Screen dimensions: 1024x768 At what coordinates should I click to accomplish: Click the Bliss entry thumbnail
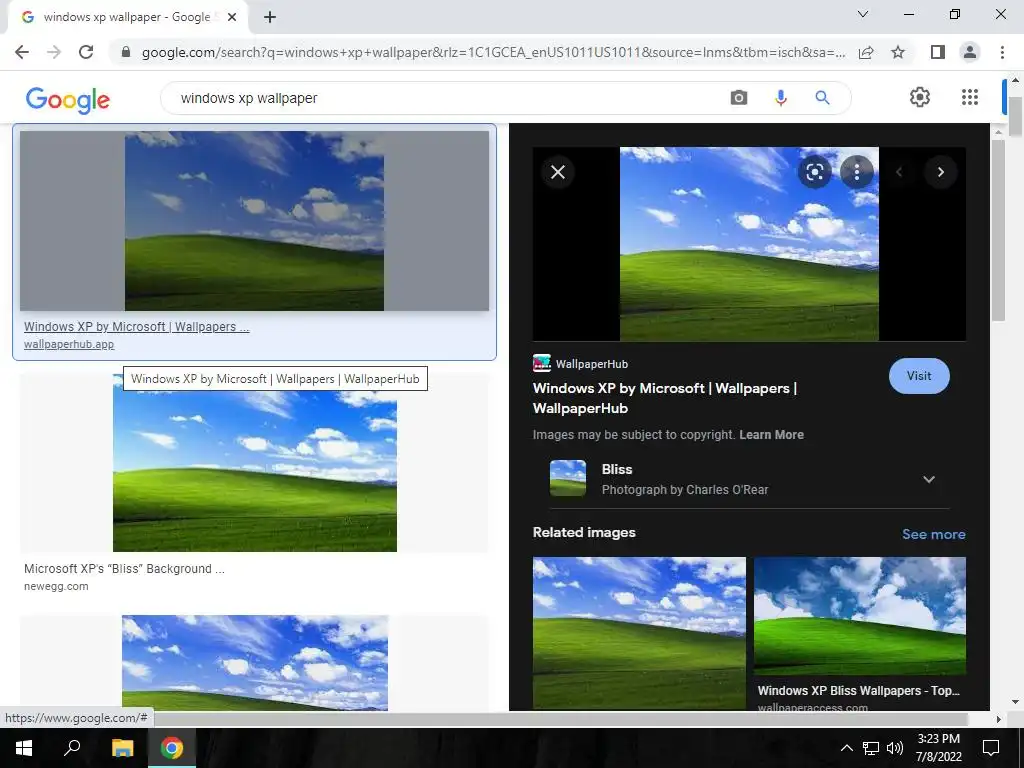pos(568,479)
